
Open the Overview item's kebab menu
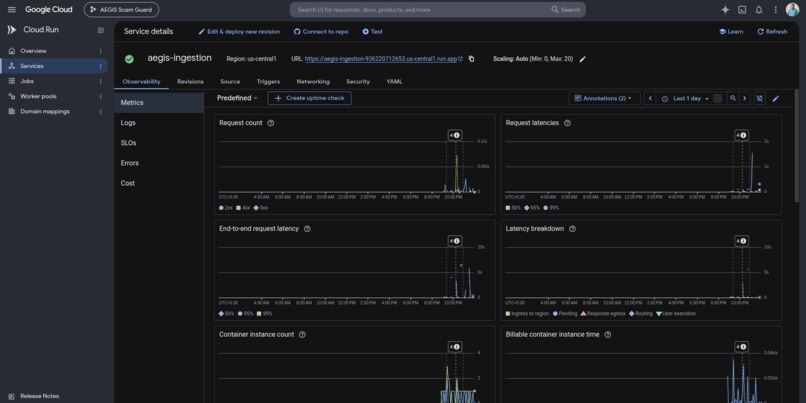101,51
